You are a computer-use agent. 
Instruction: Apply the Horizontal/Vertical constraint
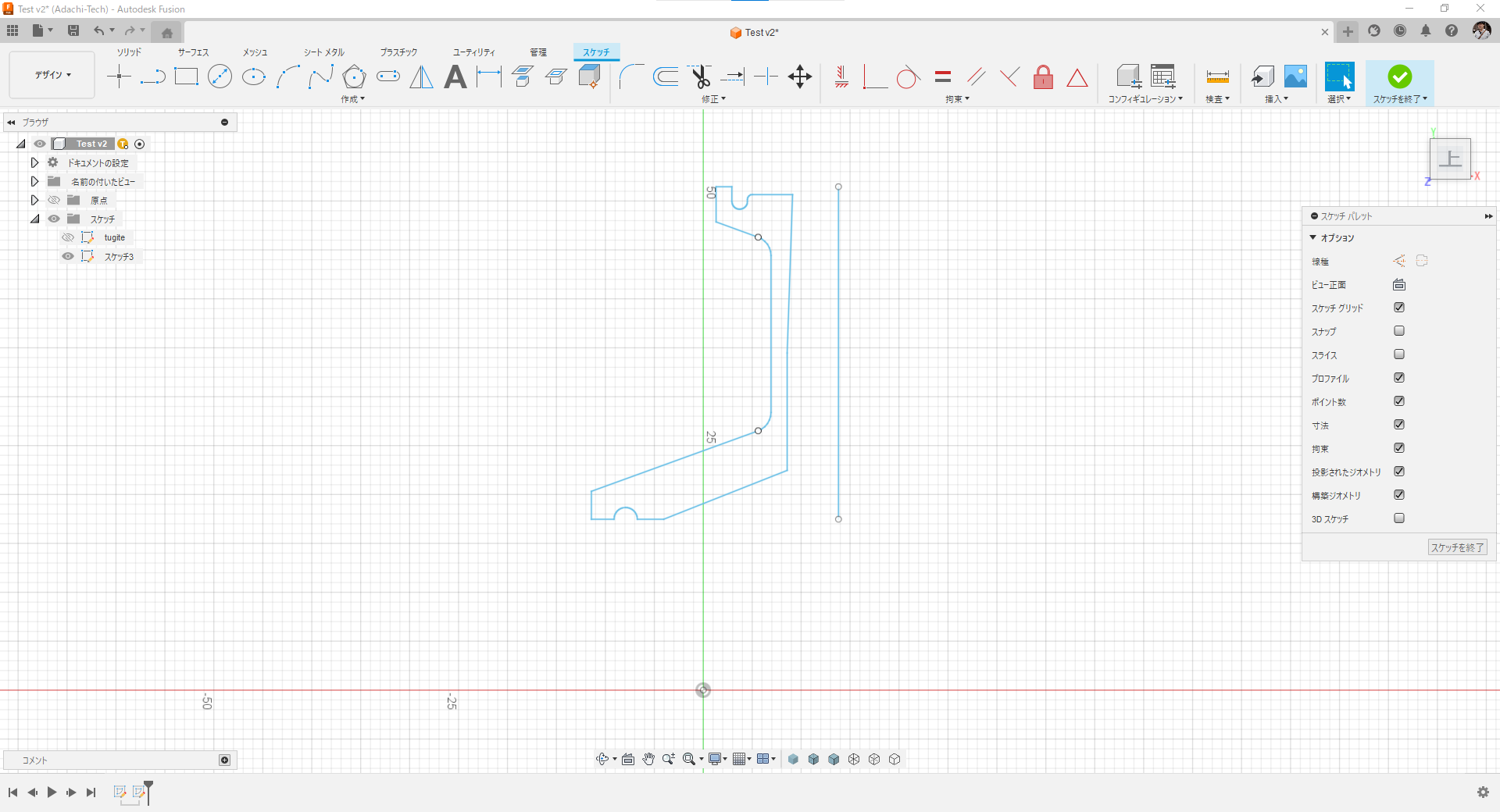[841, 77]
